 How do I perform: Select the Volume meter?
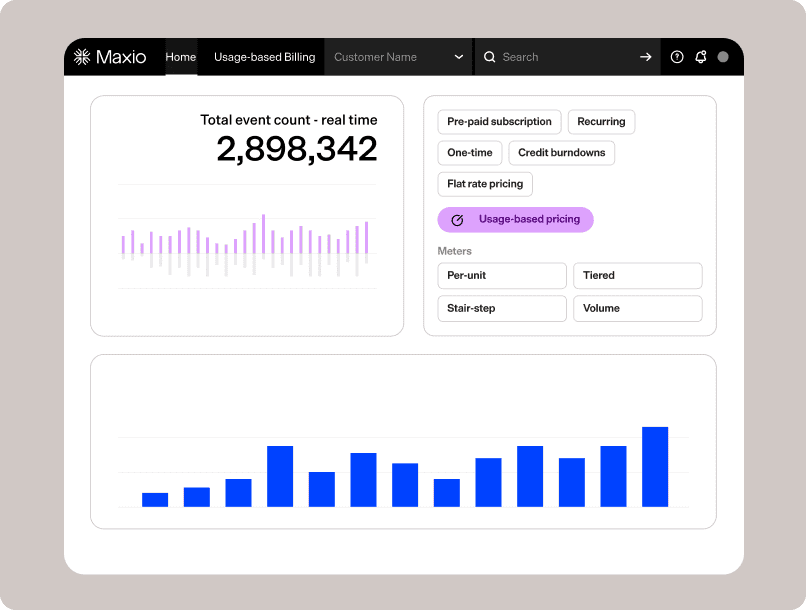(x=637, y=308)
